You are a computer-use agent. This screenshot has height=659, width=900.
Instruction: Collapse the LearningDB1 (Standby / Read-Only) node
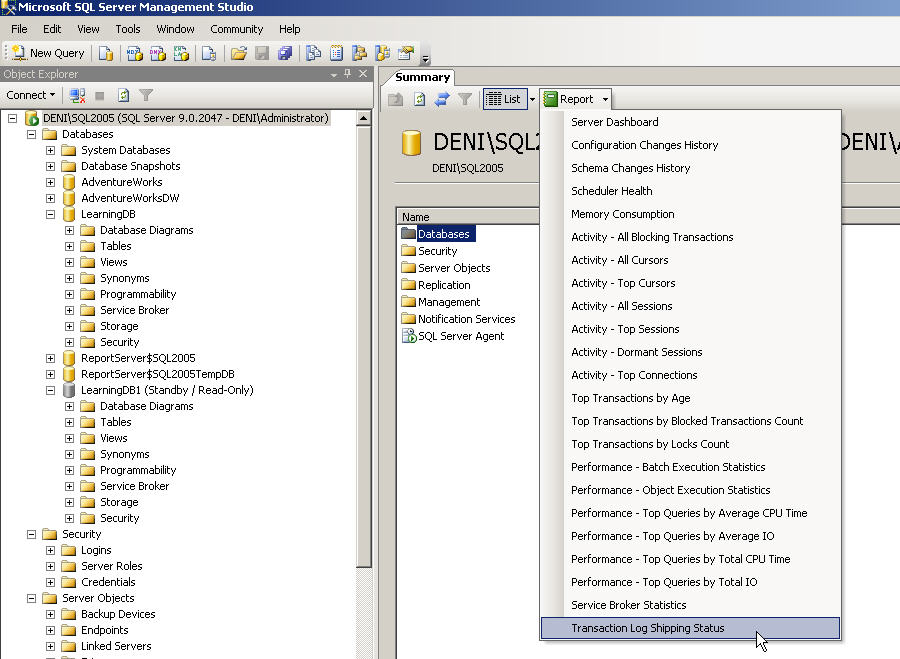51,390
